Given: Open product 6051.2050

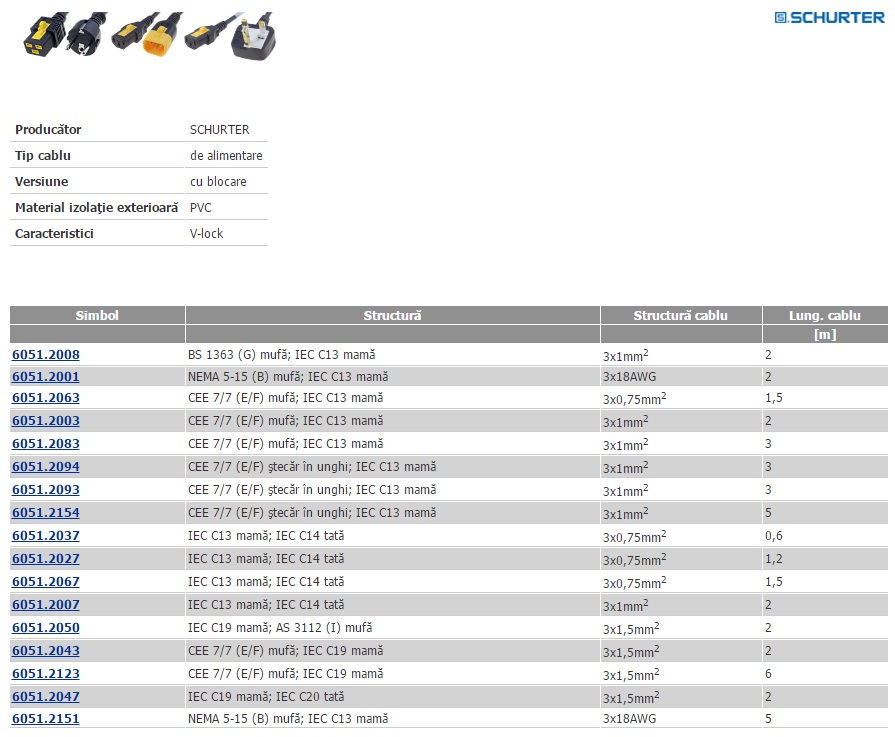Looking at the screenshot, I should click(46, 628).
